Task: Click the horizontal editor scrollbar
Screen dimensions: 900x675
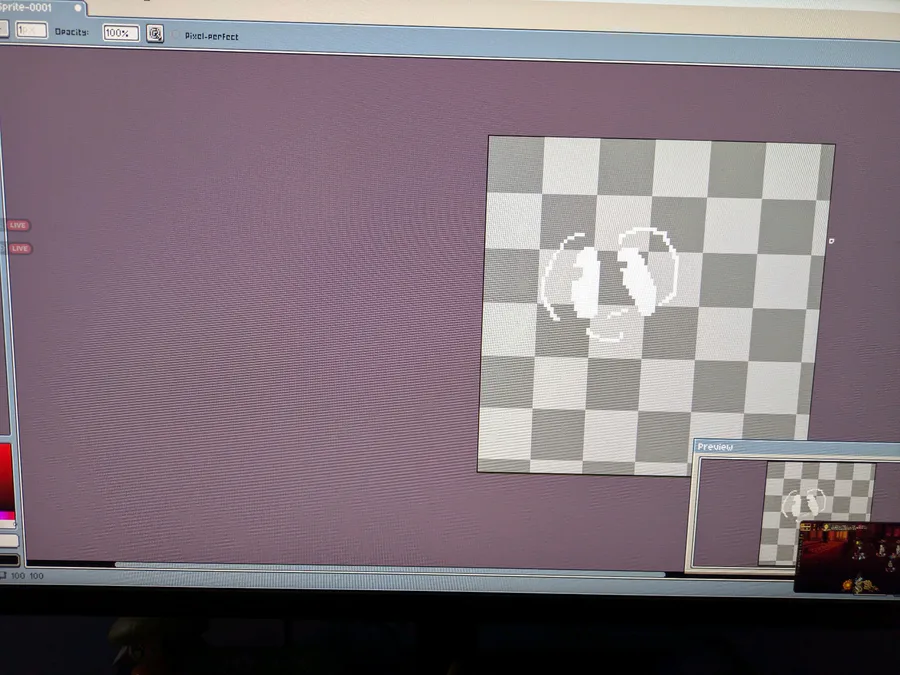Action: click(390, 568)
